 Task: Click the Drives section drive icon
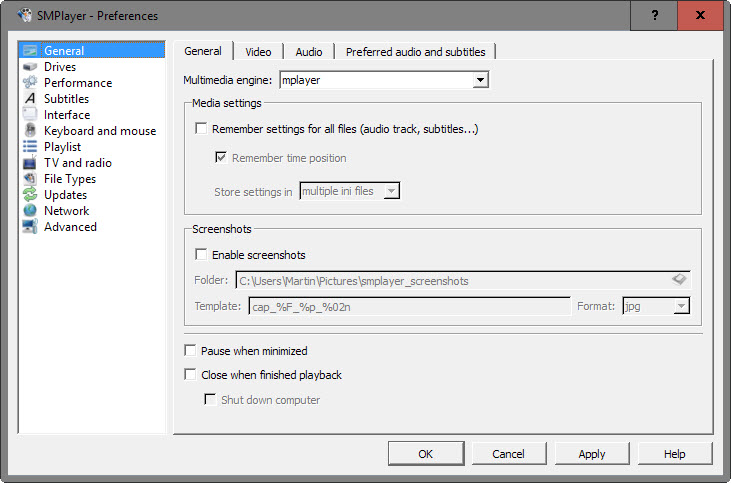pyautogui.click(x=30, y=67)
